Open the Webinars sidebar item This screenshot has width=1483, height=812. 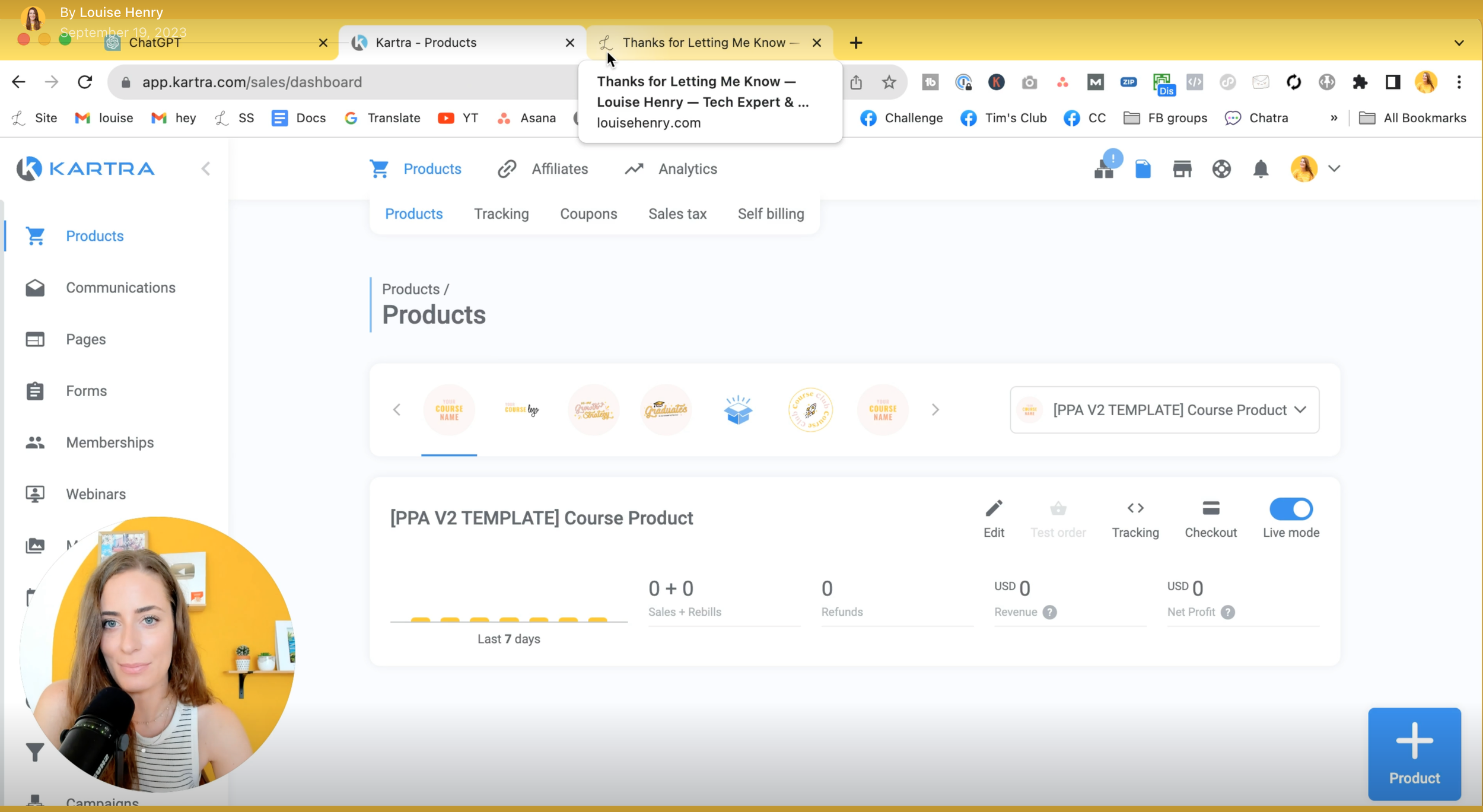(96, 494)
